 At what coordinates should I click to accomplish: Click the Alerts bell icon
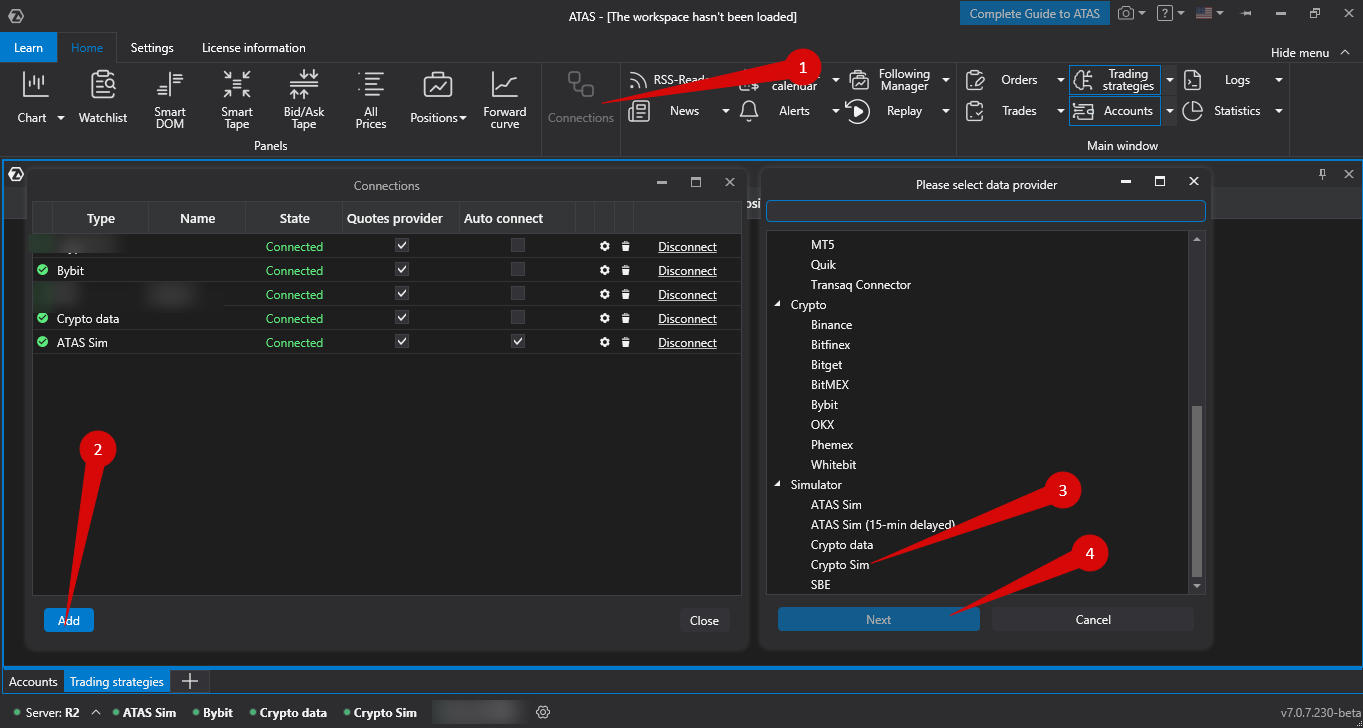point(749,111)
